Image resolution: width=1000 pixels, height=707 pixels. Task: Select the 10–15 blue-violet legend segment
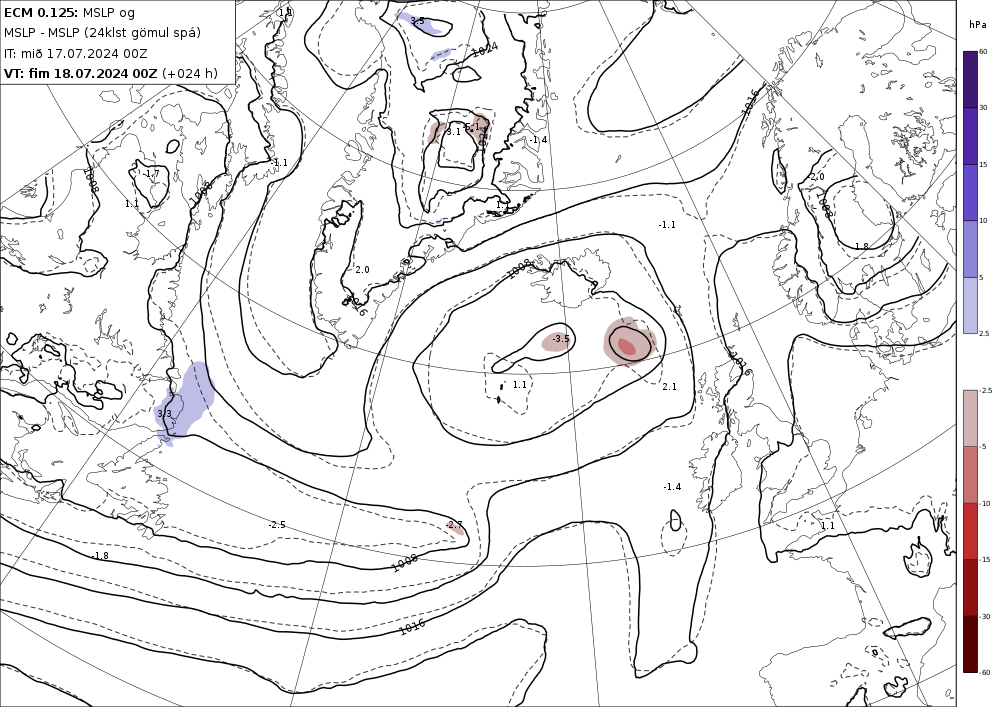[x=970, y=193]
